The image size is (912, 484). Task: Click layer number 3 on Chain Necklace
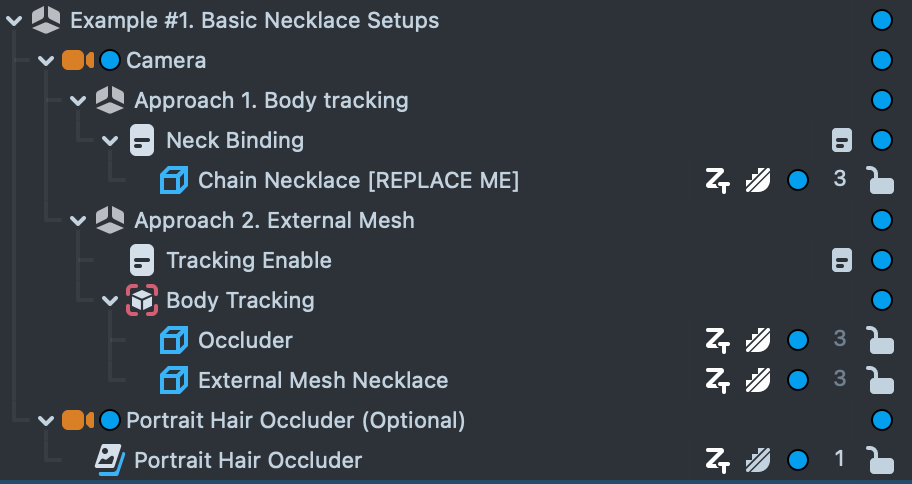tap(839, 180)
